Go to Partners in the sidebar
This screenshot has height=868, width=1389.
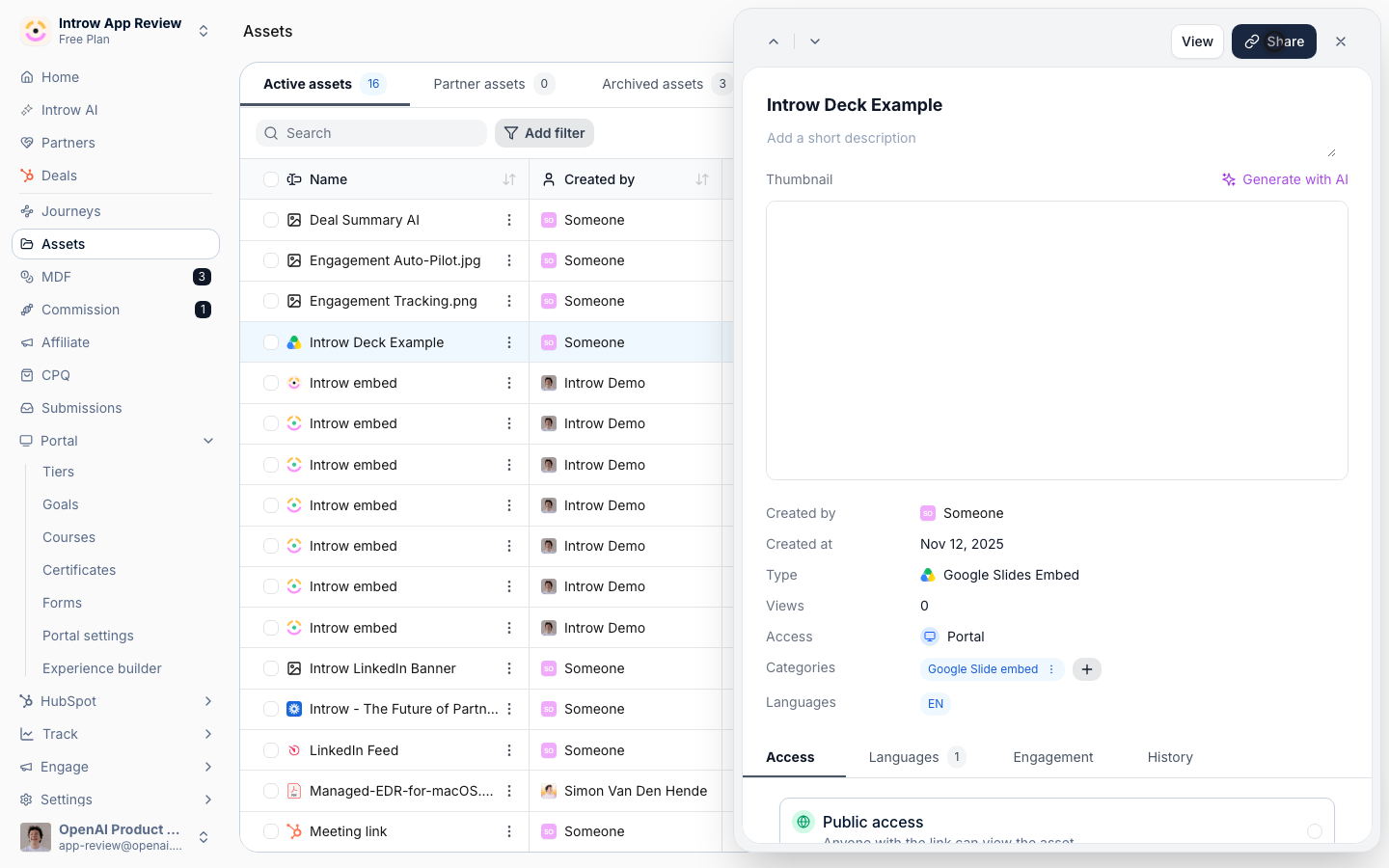tap(116, 143)
